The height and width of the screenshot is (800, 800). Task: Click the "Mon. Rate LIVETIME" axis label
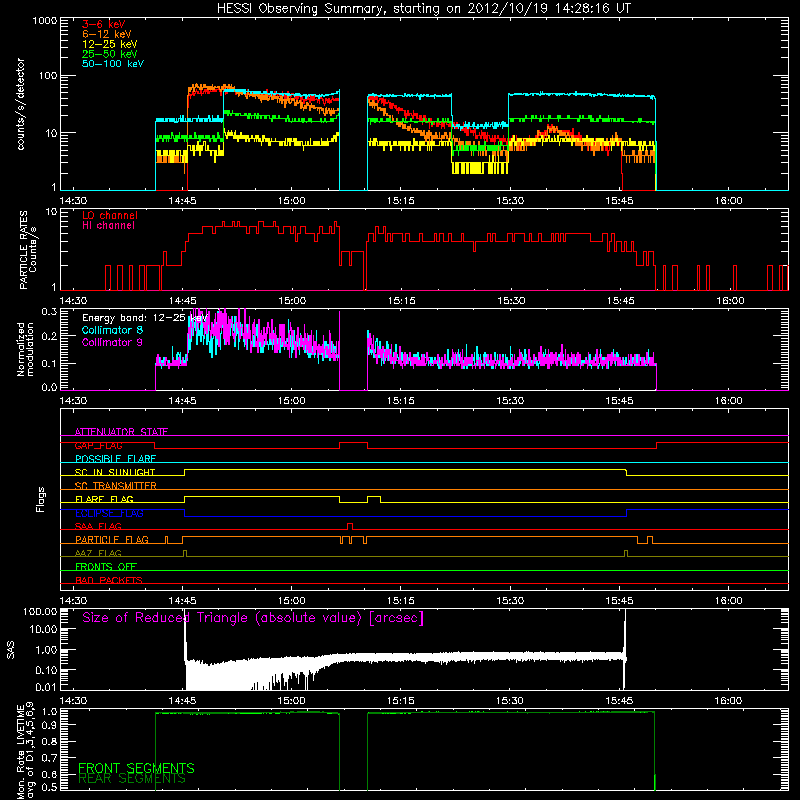(x=21, y=752)
